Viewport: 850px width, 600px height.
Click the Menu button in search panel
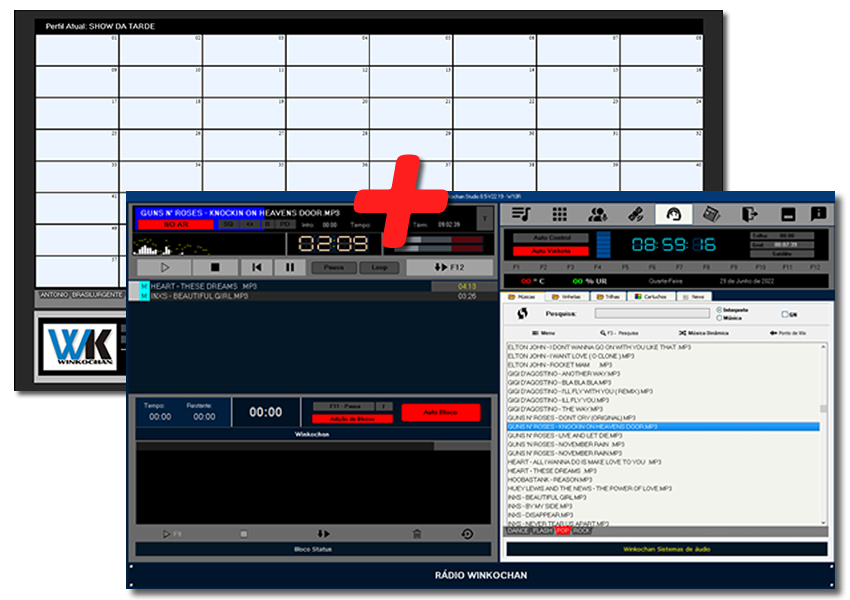(x=544, y=333)
